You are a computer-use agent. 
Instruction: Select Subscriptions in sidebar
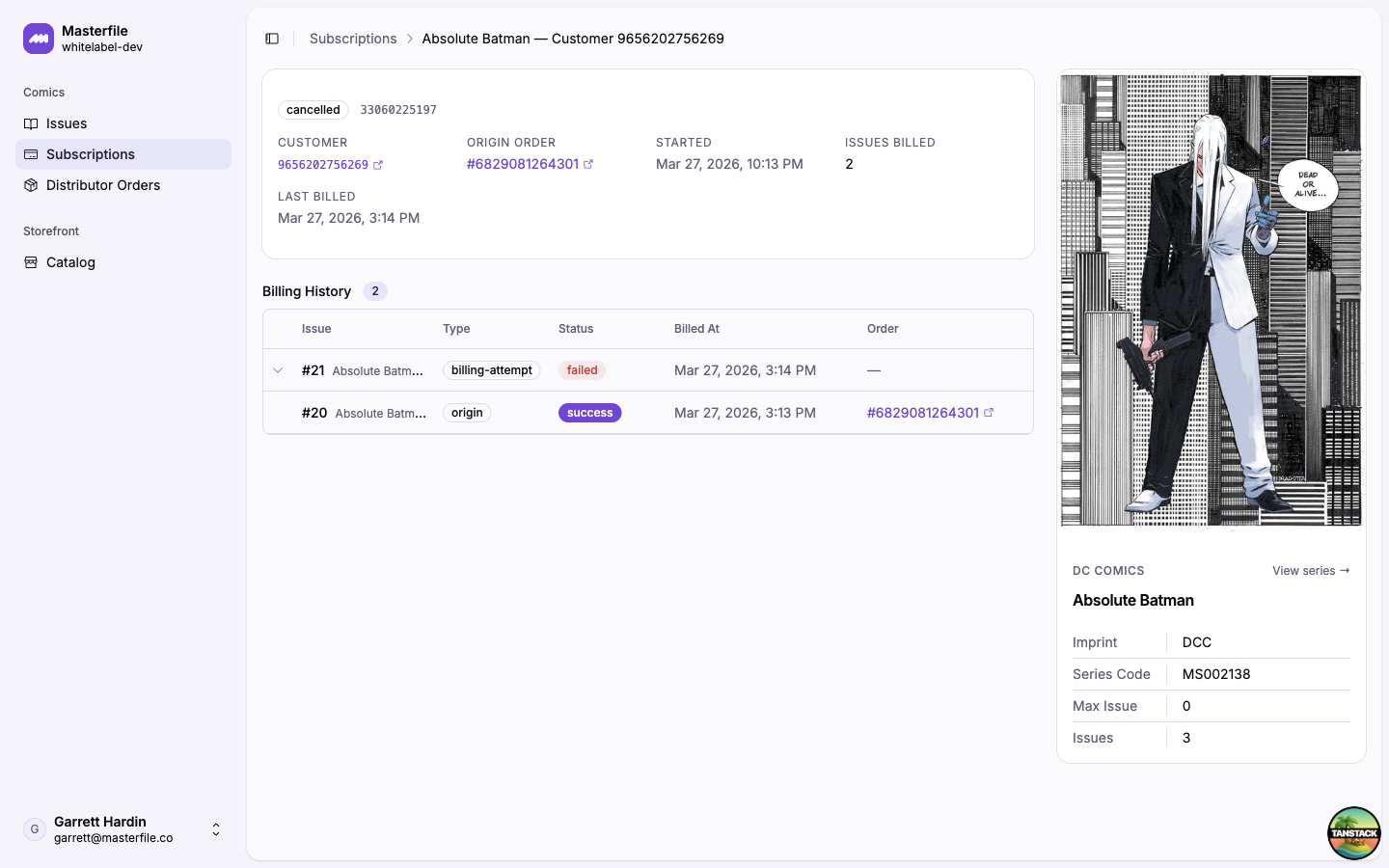(123, 154)
